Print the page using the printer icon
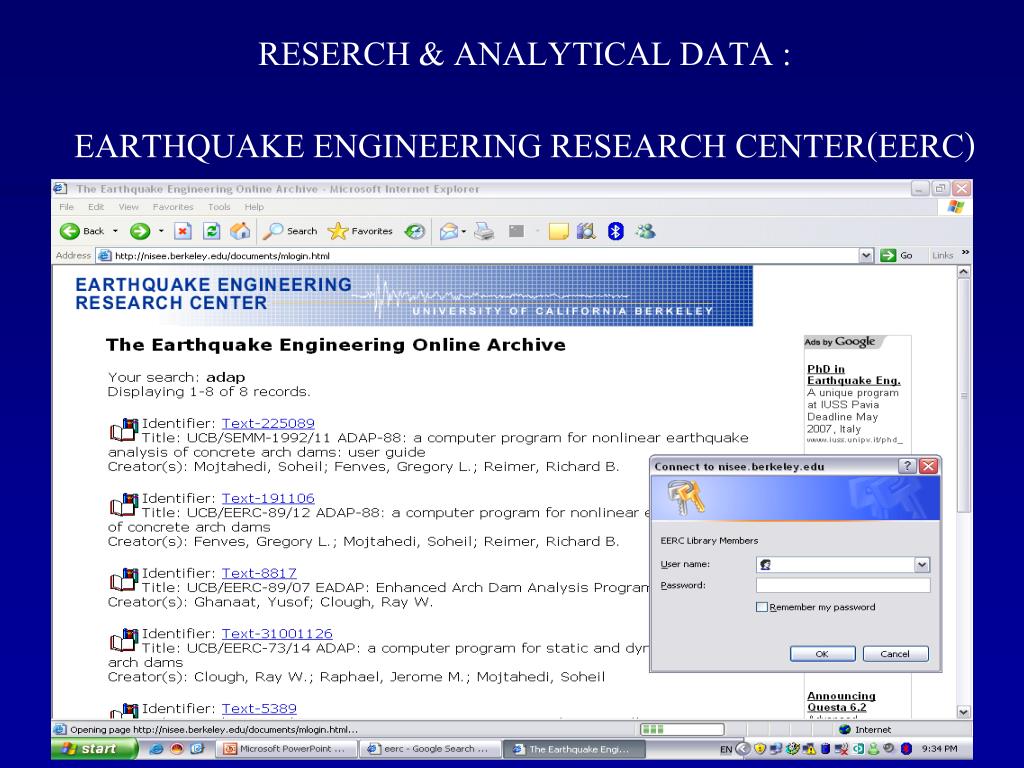 point(484,231)
